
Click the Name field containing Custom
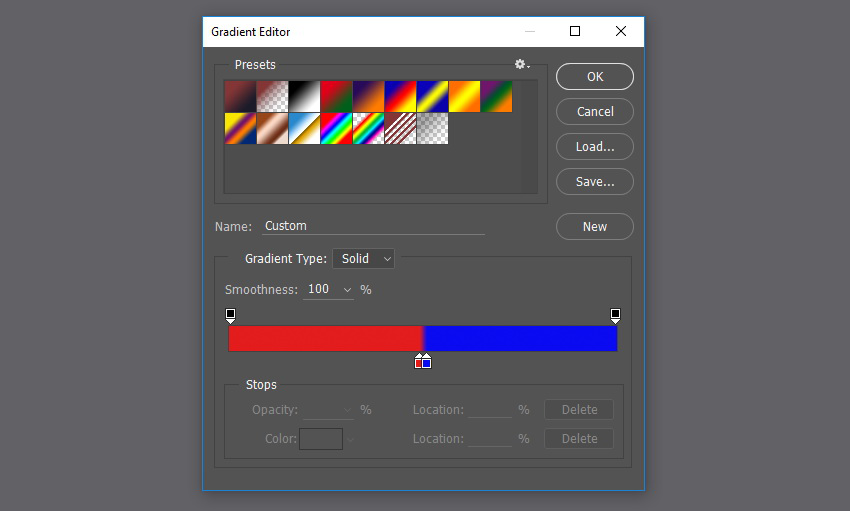374,226
